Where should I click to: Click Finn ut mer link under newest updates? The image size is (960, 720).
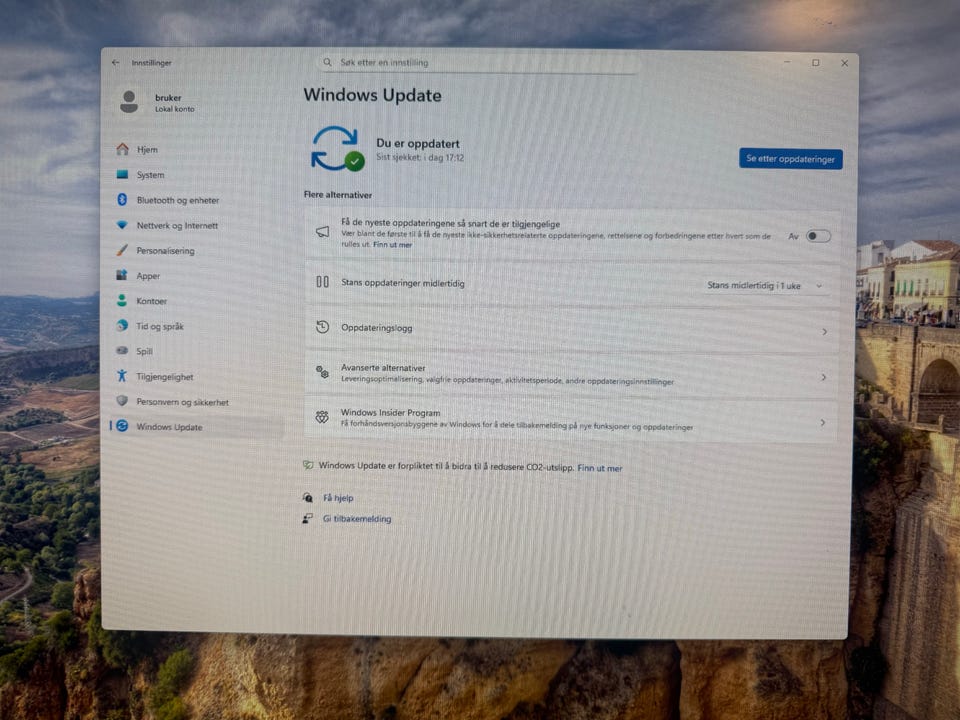point(392,244)
